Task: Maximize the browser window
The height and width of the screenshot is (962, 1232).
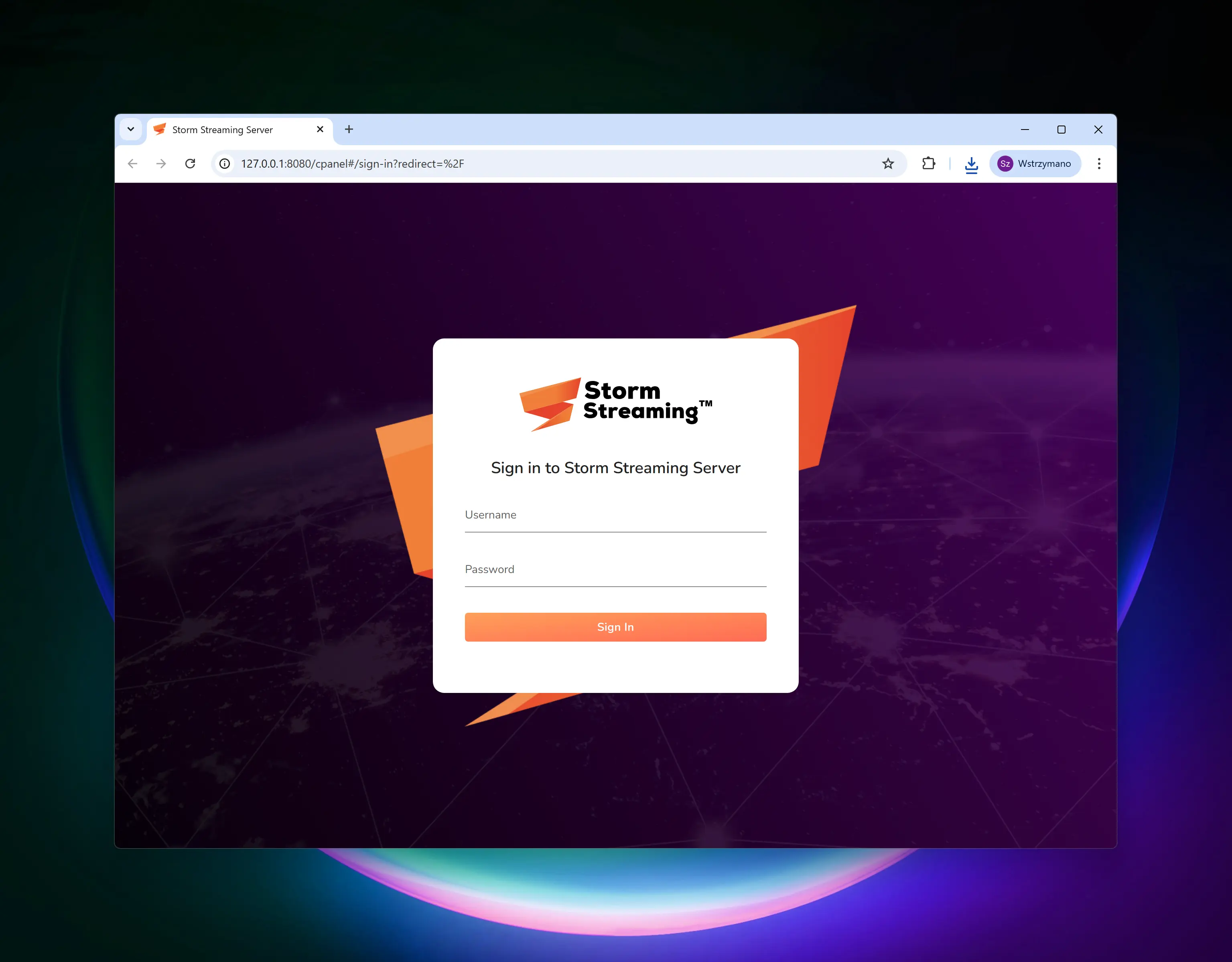Action: pyautogui.click(x=1061, y=130)
